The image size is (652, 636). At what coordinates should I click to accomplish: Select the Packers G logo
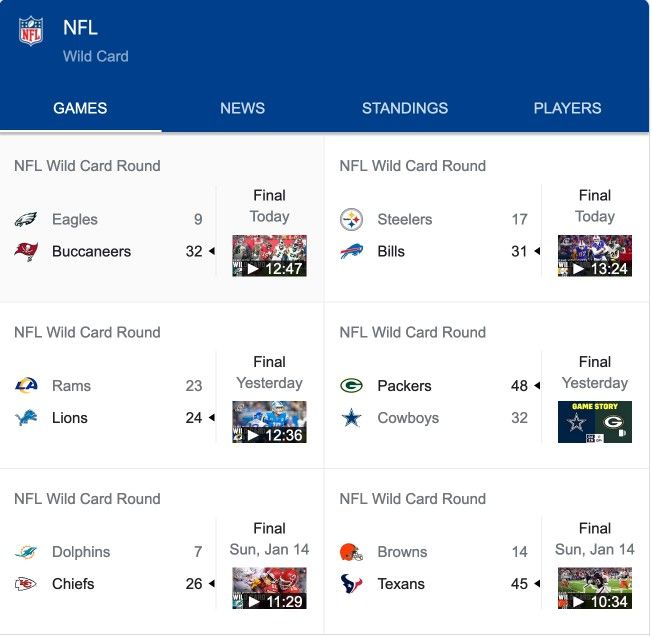point(351,385)
